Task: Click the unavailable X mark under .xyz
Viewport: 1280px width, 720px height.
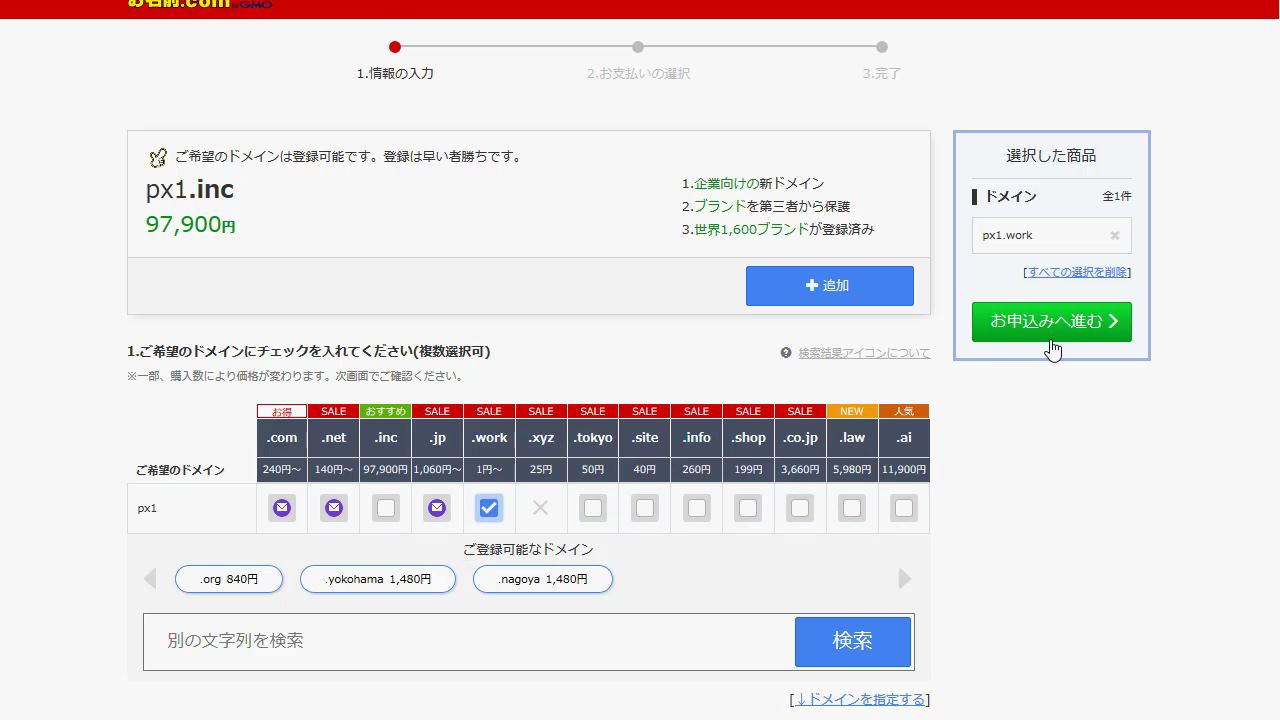Action: 540,508
